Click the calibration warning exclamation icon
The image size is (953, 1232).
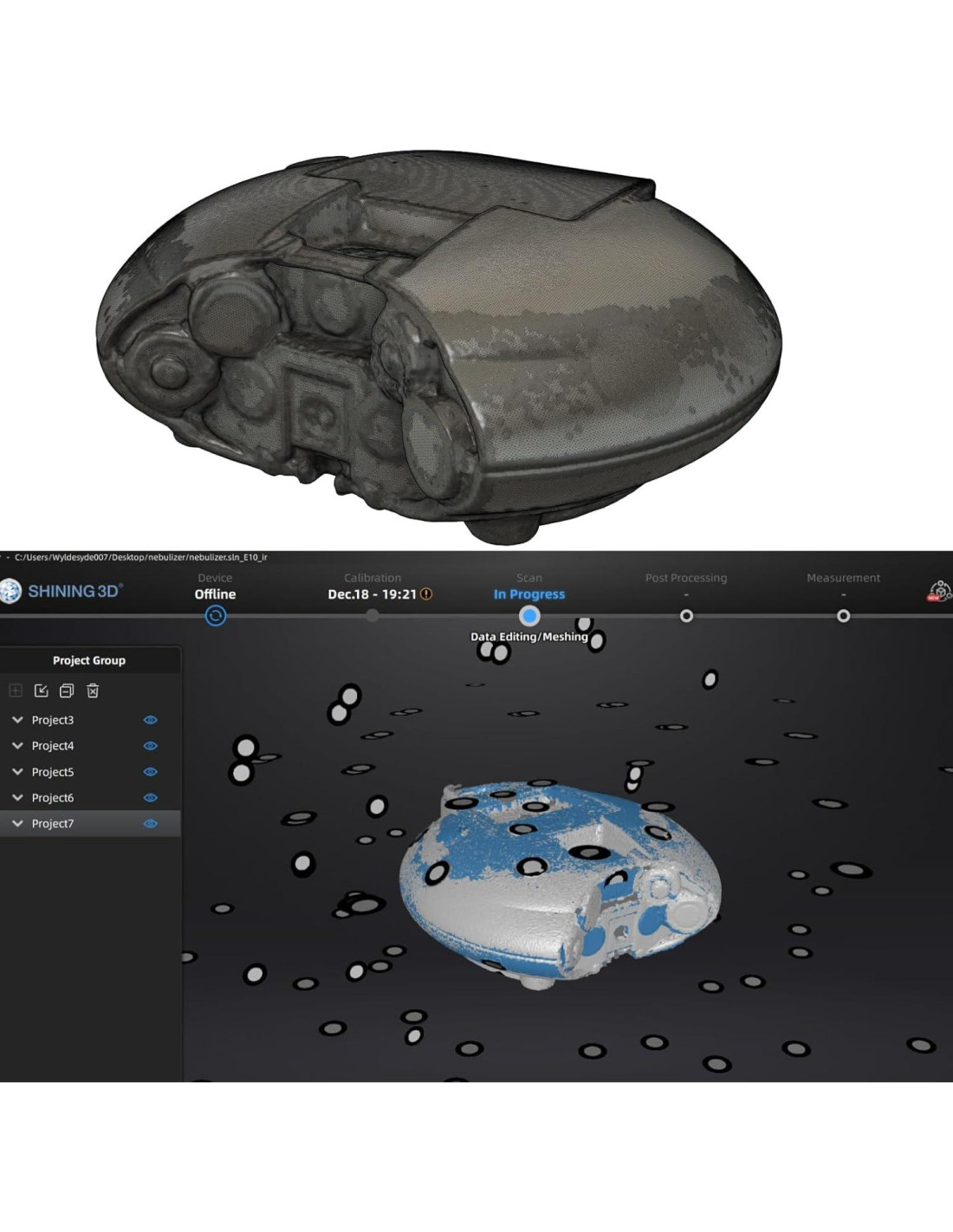[426, 594]
